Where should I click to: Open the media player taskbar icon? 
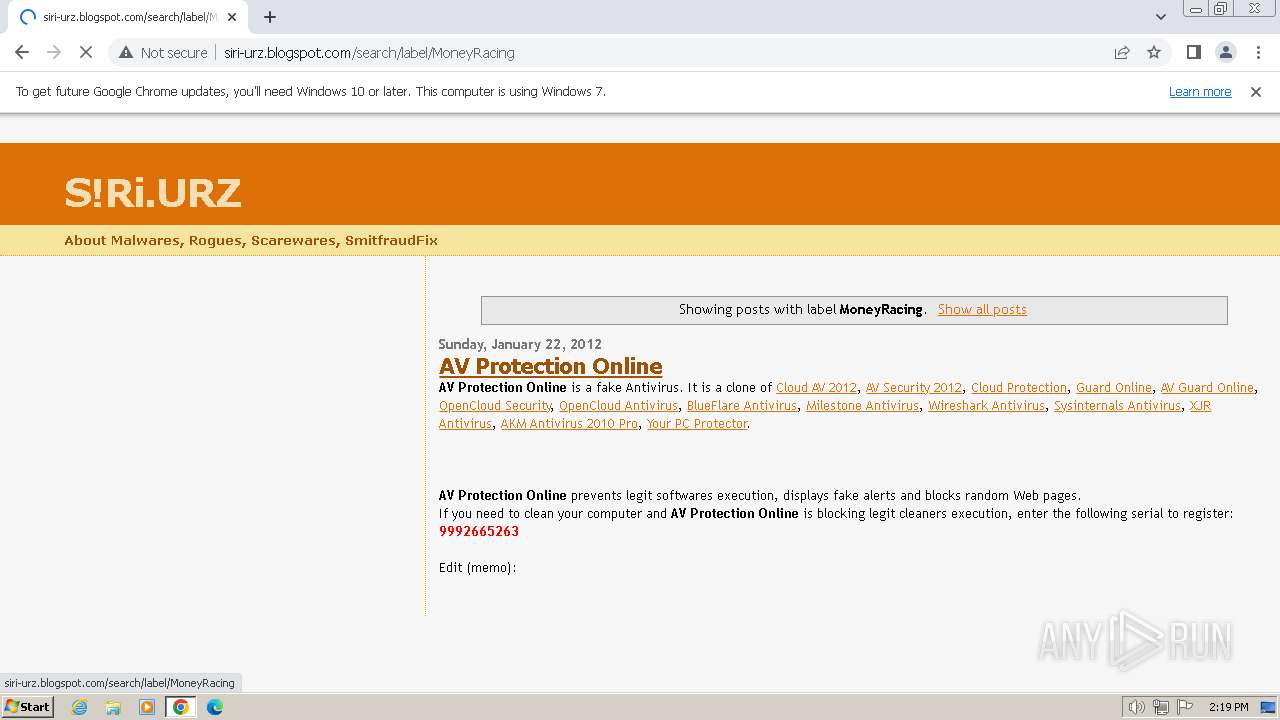(147, 707)
